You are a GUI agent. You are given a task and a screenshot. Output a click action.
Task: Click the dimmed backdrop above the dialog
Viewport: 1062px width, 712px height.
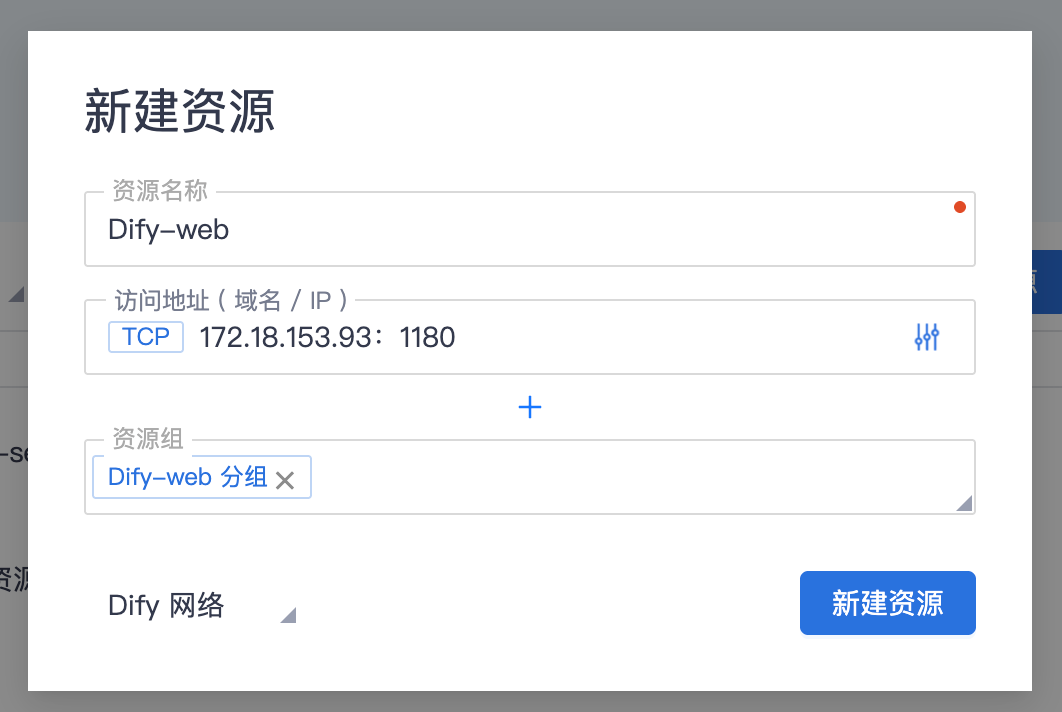tap(530, 14)
